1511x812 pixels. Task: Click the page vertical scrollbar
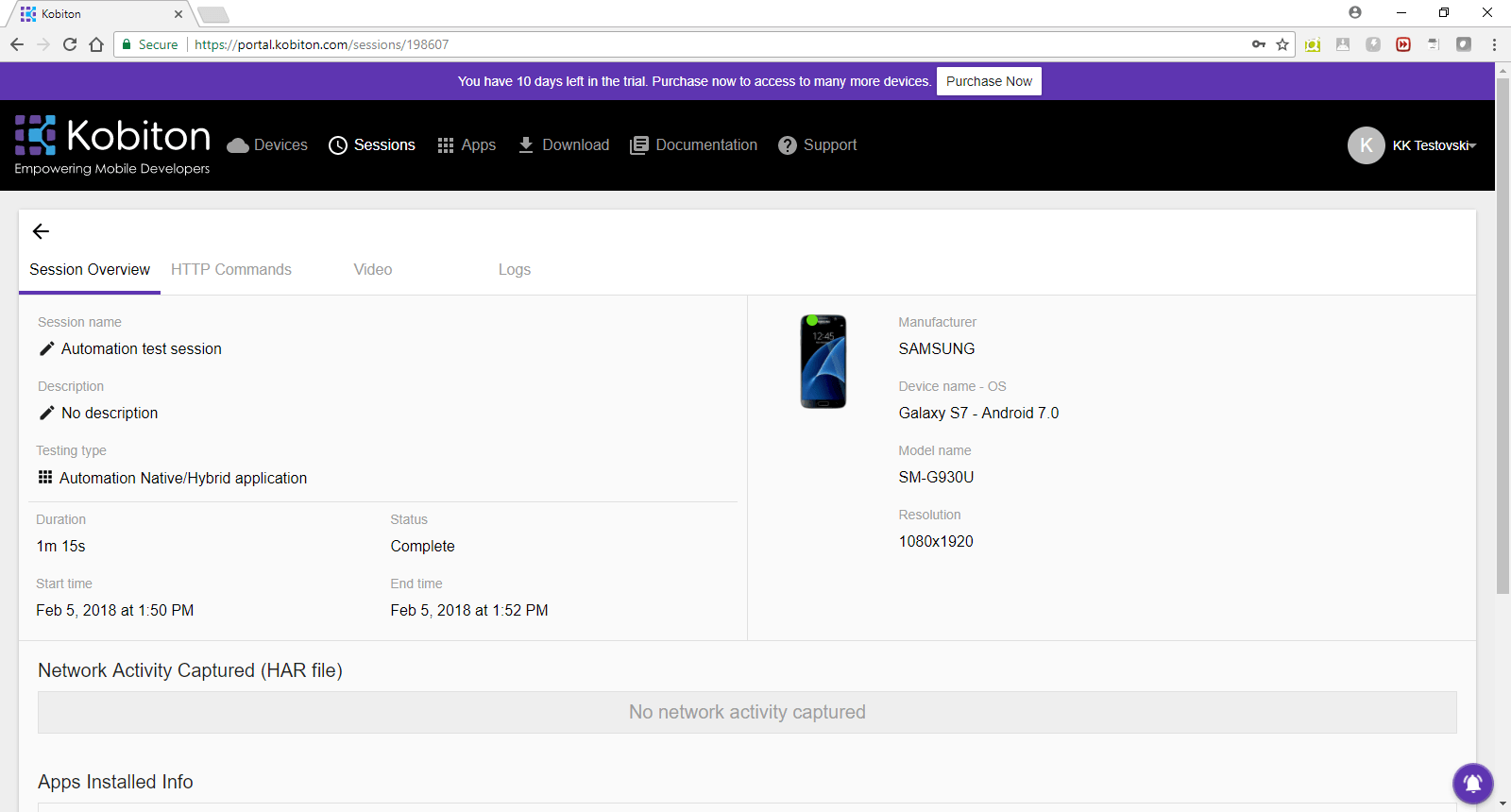pos(1503,336)
